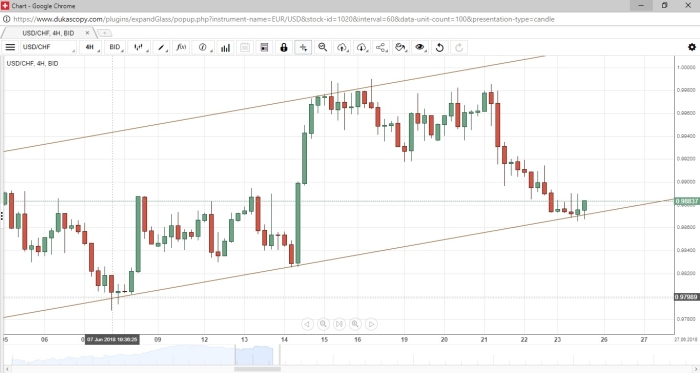
Task: Open the hamburger main menu
Action: pyautogui.click(x=10, y=47)
